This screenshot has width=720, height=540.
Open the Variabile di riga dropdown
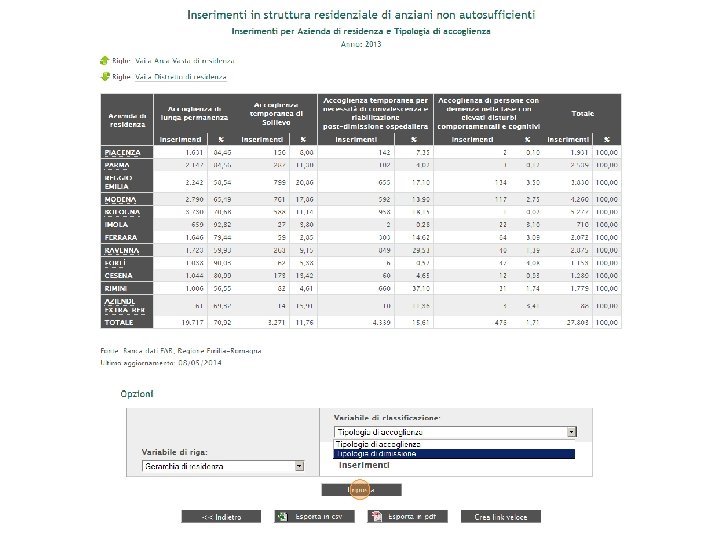point(223,466)
